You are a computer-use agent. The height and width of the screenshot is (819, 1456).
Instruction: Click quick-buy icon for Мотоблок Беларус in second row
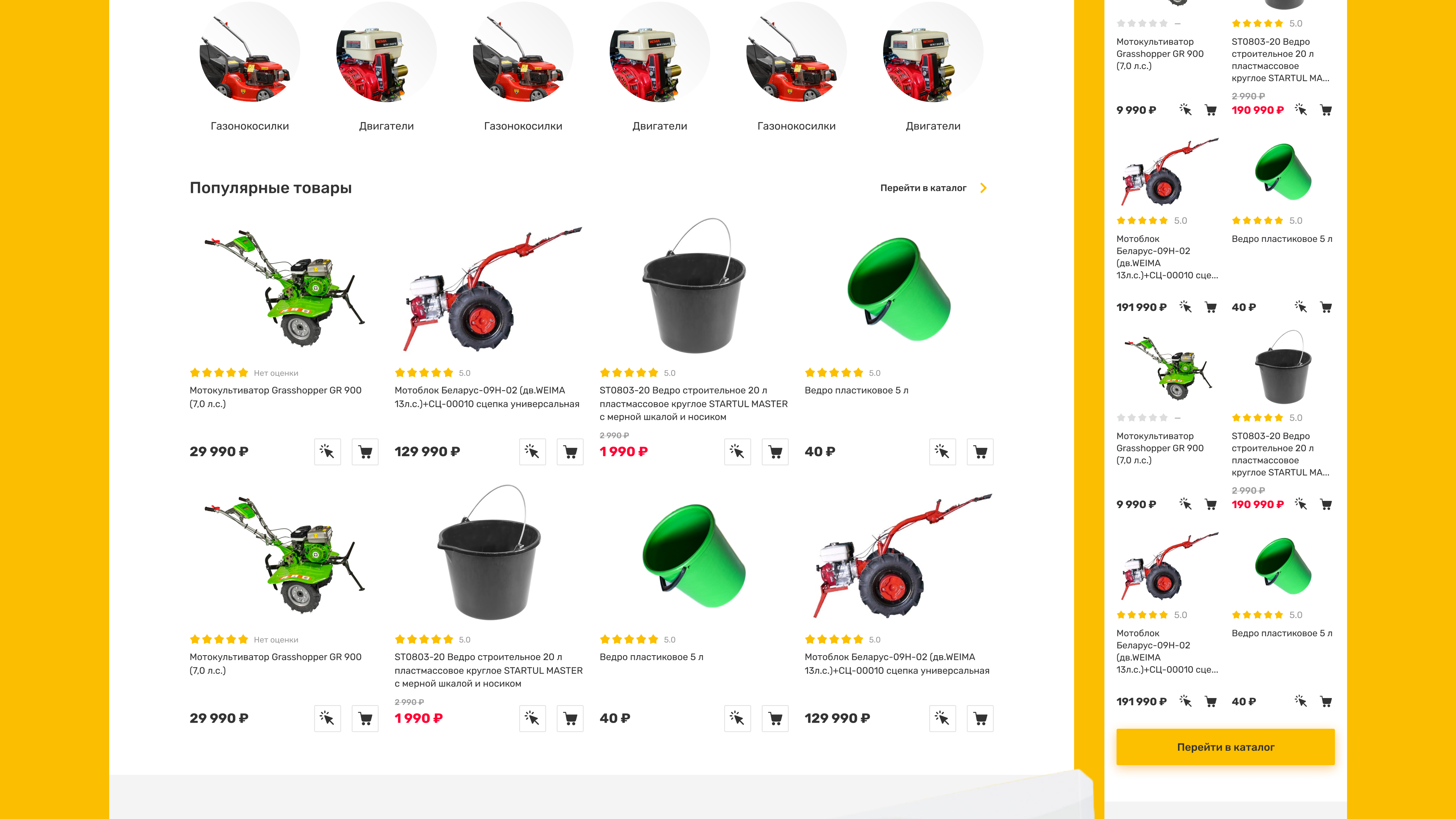pyautogui.click(x=942, y=719)
